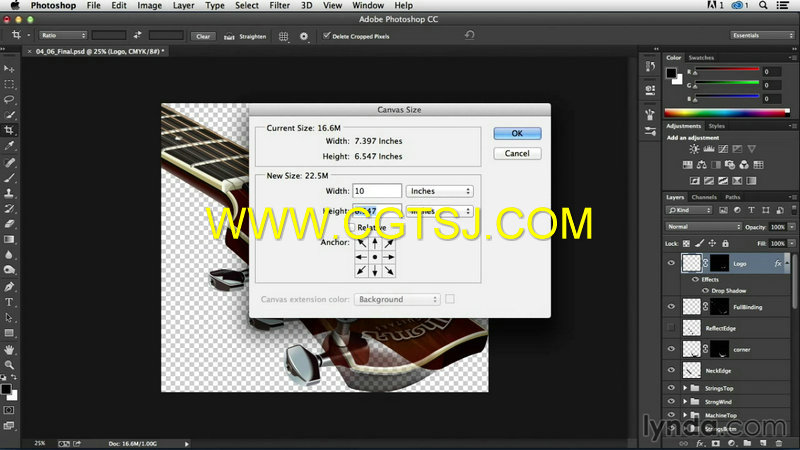The image size is (800, 450).
Task: Open Canvas extension color Background dropdown
Action: pyautogui.click(x=397, y=299)
